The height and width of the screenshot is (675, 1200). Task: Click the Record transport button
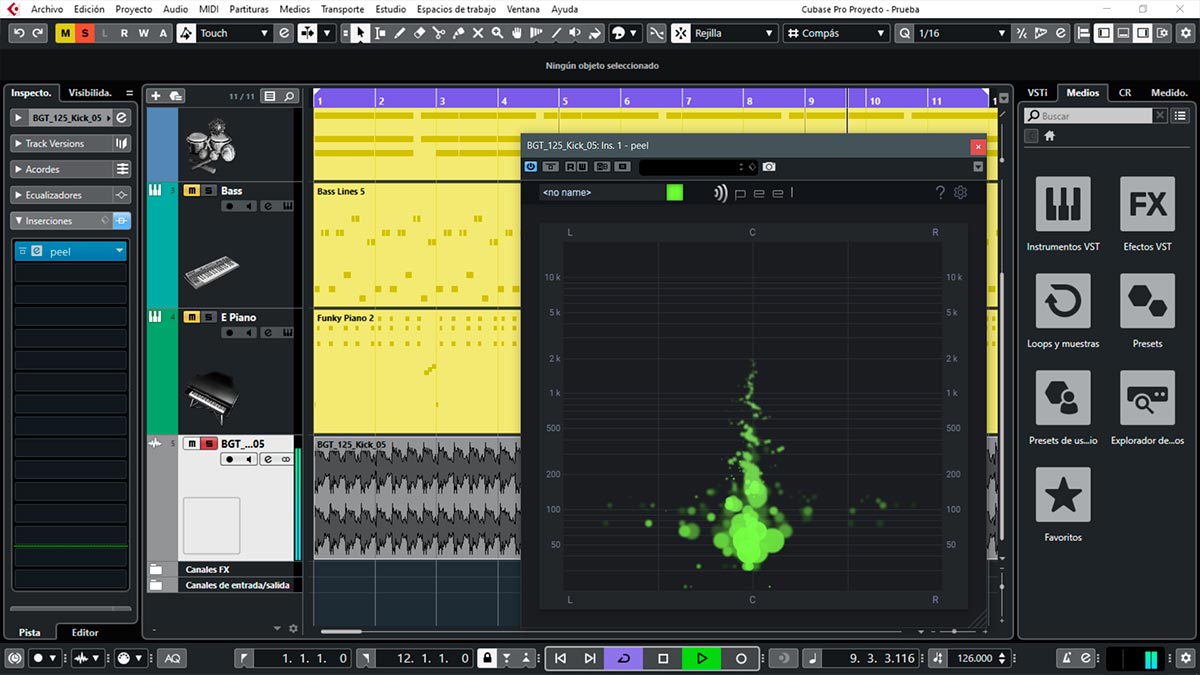point(741,658)
